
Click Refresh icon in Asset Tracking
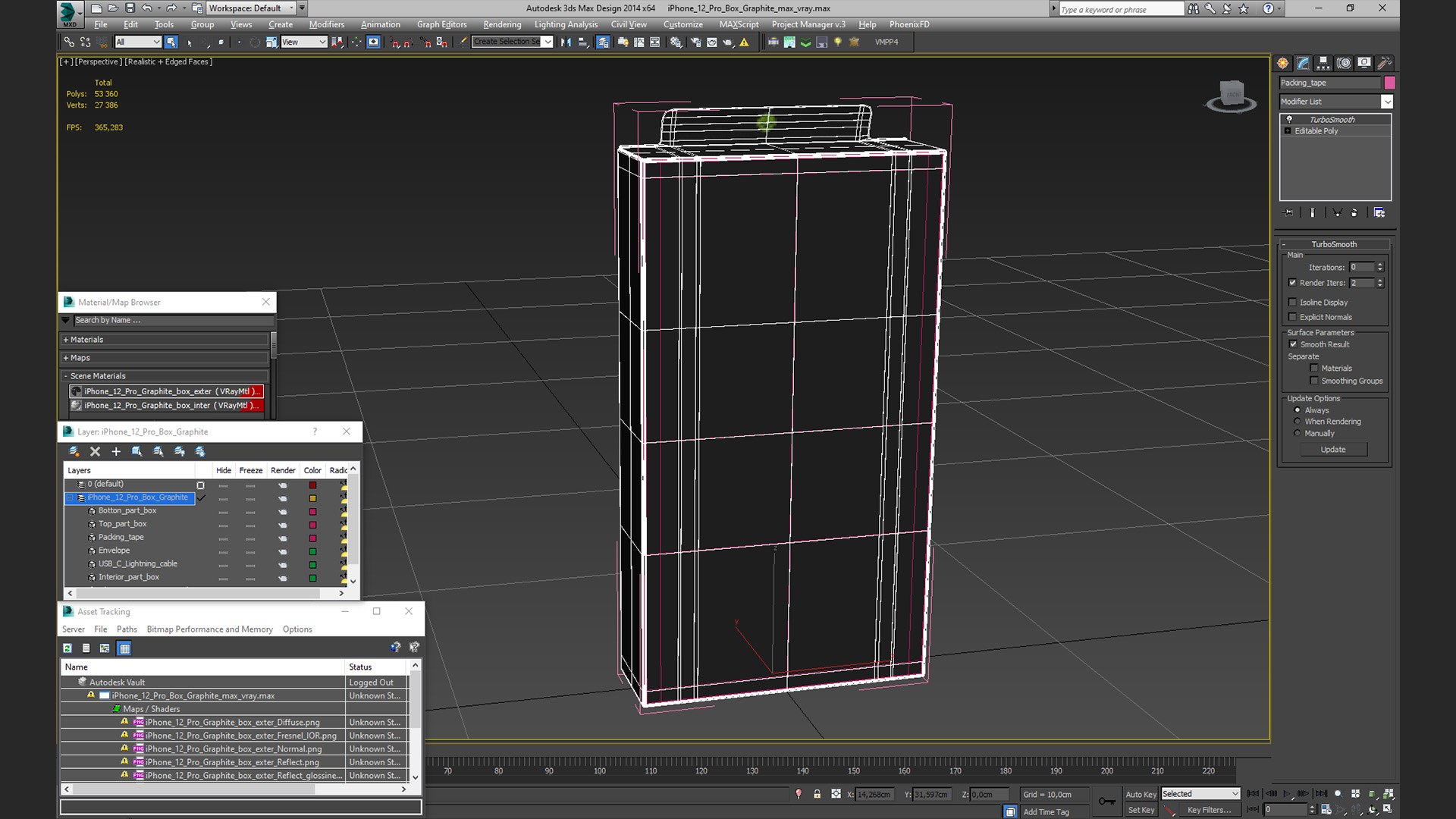point(67,648)
